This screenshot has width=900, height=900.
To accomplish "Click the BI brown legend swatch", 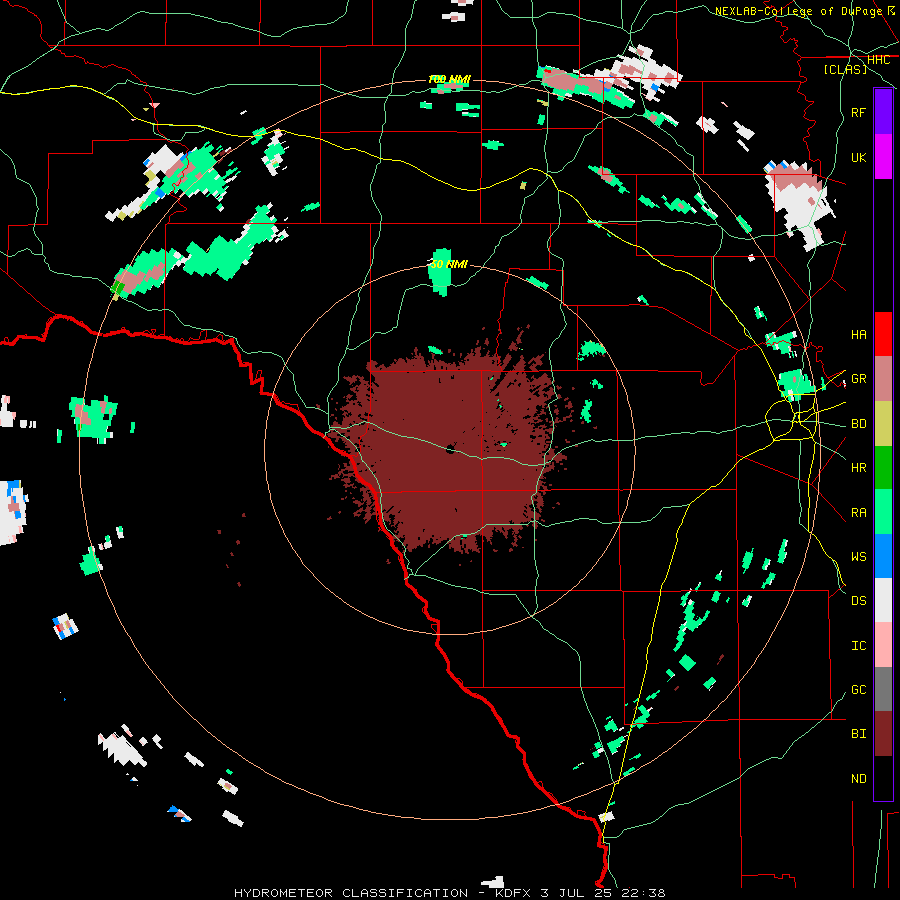I will pyautogui.click(x=883, y=734).
